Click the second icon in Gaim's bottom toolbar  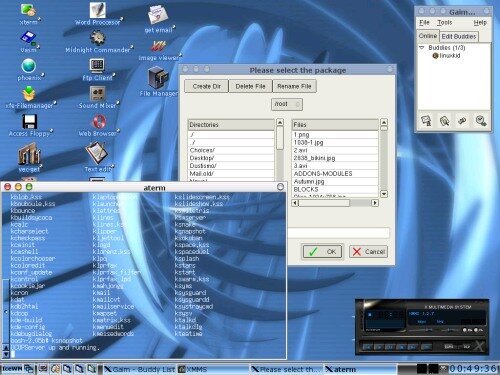pos(444,120)
